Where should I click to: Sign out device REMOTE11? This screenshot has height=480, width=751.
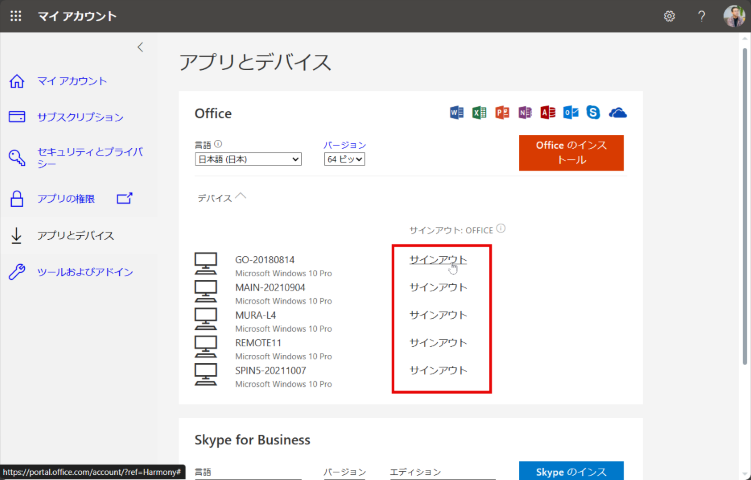[x=438, y=343]
